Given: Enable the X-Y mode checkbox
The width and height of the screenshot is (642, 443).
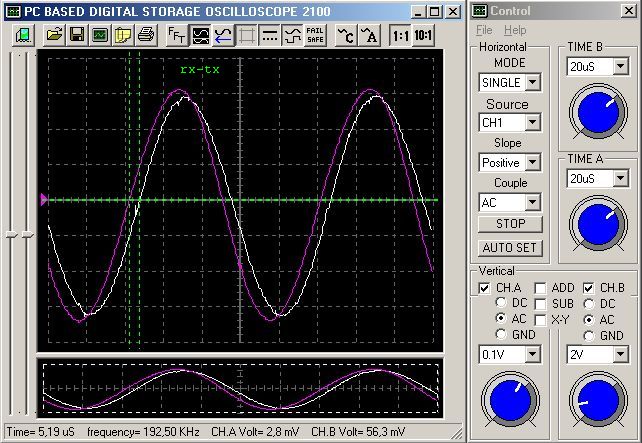Looking at the screenshot, I should click(x=540, y=319).
